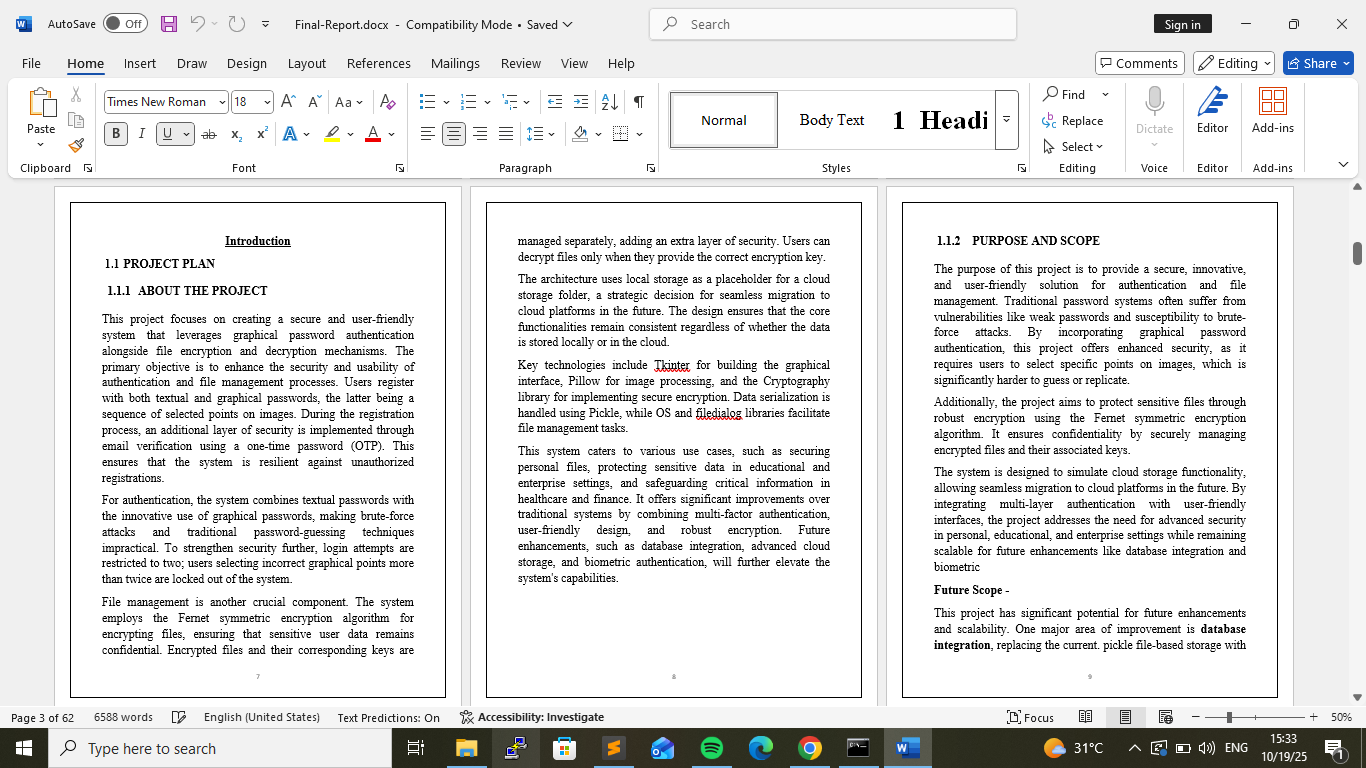Click the Clear All Formatting icon
The height and width of the screenshot is (768, 1366).
click(388, 102)
